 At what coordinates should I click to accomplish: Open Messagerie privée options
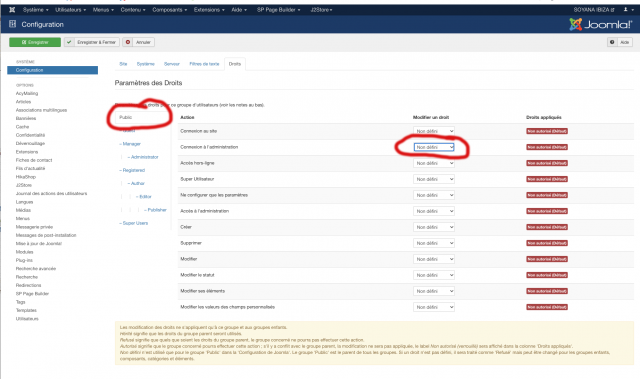(34, 227)
